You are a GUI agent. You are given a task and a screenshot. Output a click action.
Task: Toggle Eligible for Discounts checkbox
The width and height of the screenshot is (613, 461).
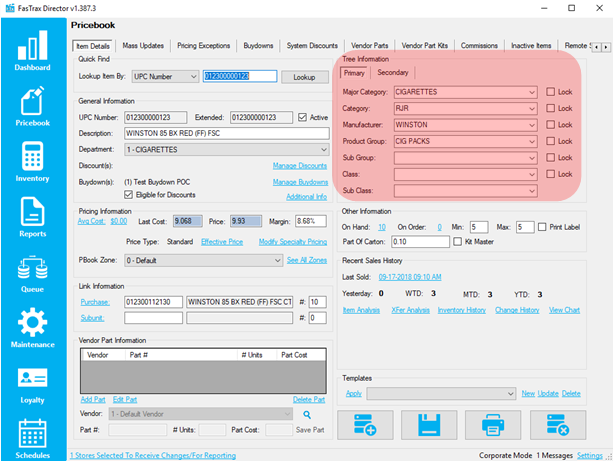(128, 195)
